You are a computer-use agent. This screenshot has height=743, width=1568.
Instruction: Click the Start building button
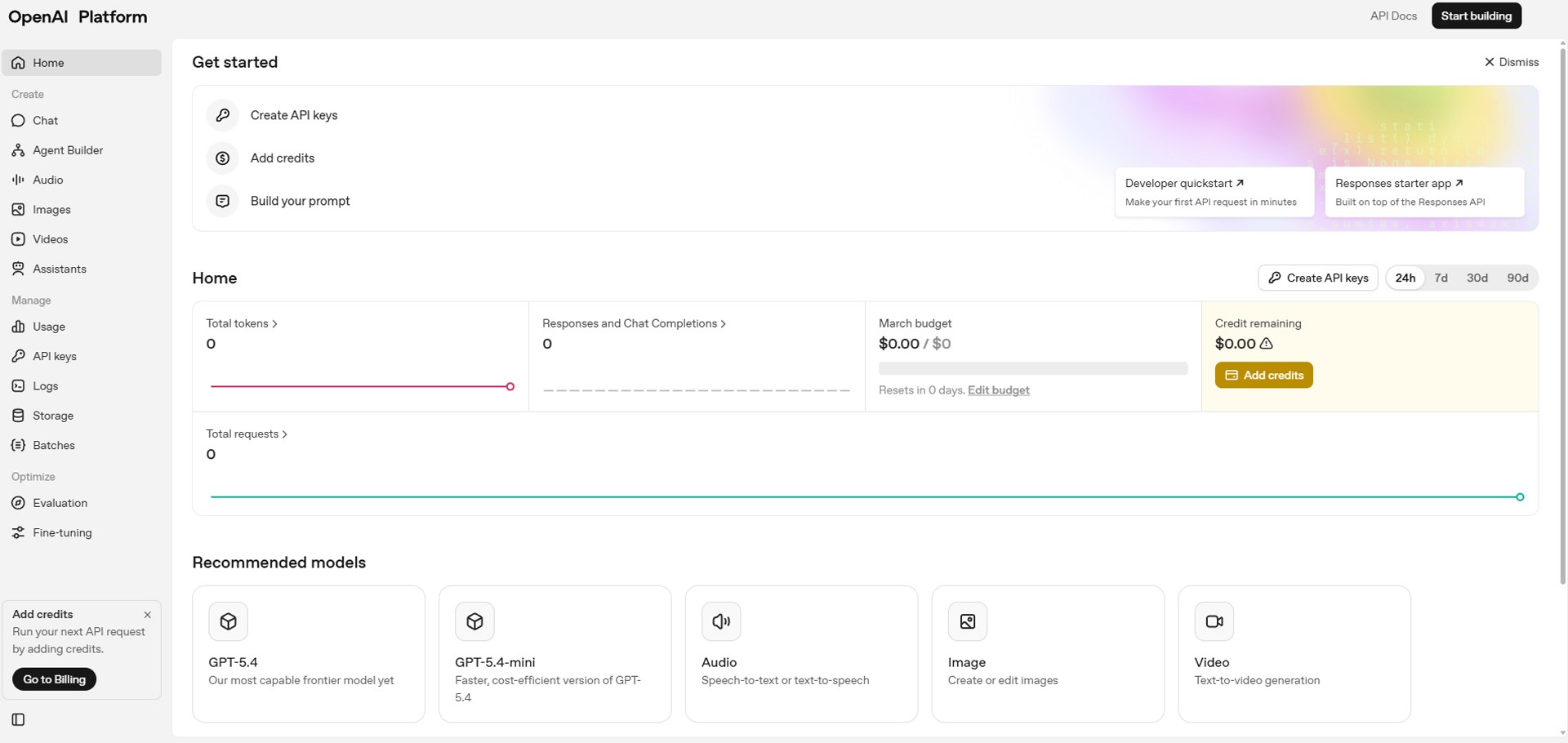coord(1477,16)
